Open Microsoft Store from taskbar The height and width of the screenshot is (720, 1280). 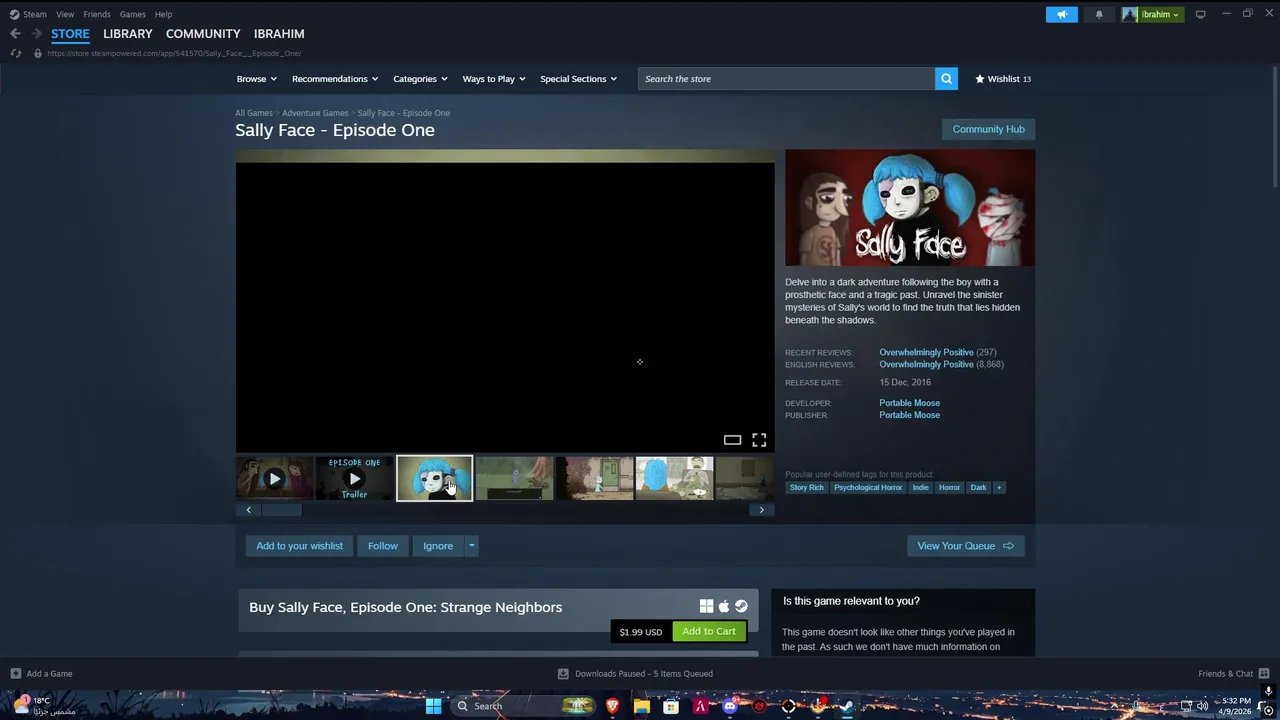(671, 706)
